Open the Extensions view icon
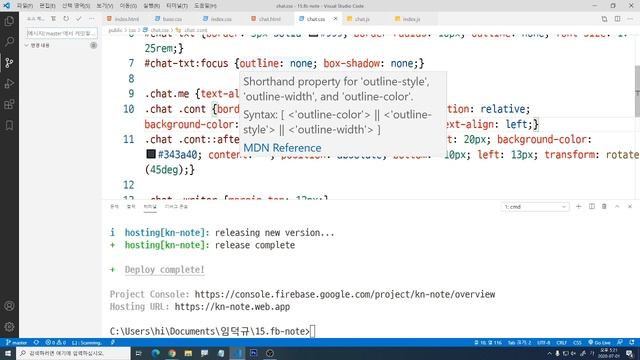 (9, 104)
